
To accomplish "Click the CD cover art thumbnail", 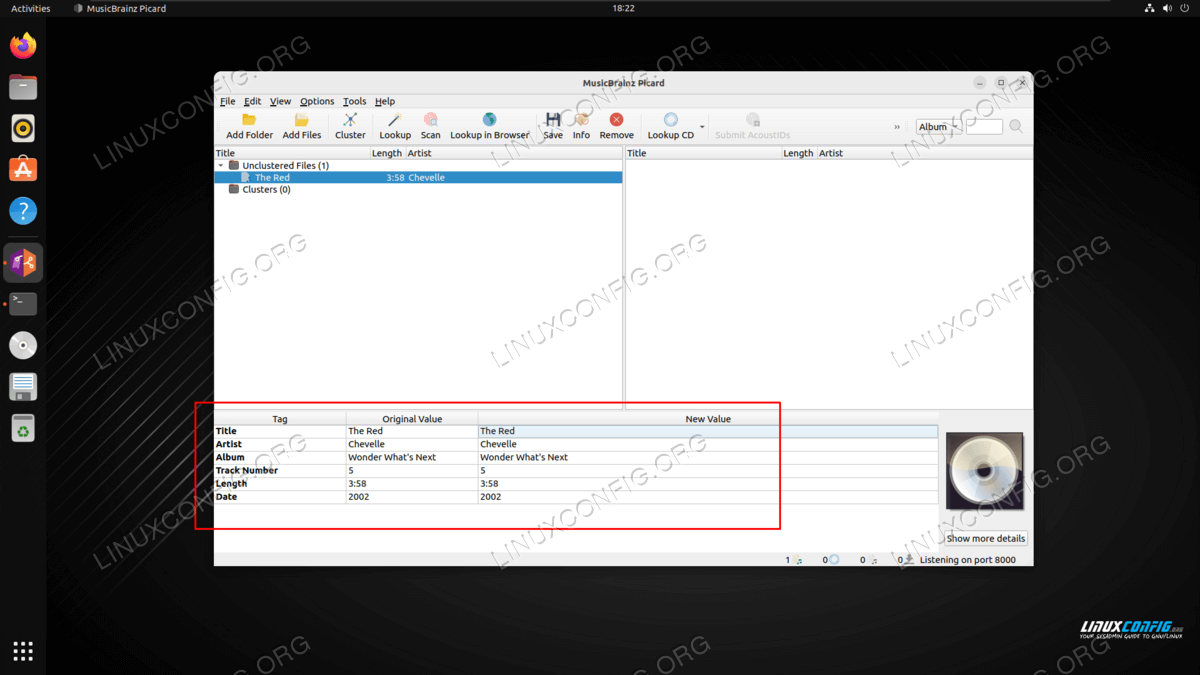I will click(x=985, y=471).
